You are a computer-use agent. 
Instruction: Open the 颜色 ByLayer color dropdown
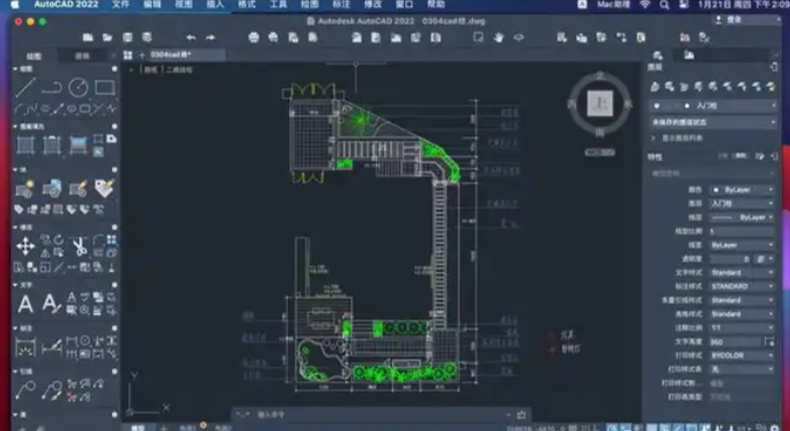point(741,189)
